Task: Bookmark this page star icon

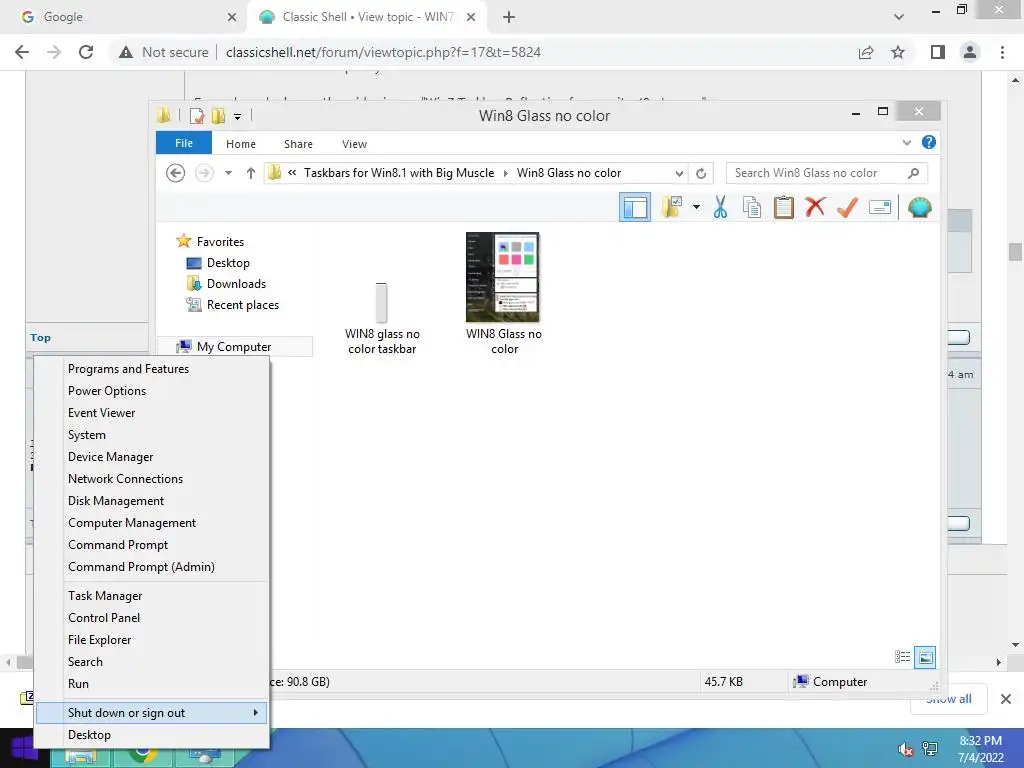Action: [898, 52]
